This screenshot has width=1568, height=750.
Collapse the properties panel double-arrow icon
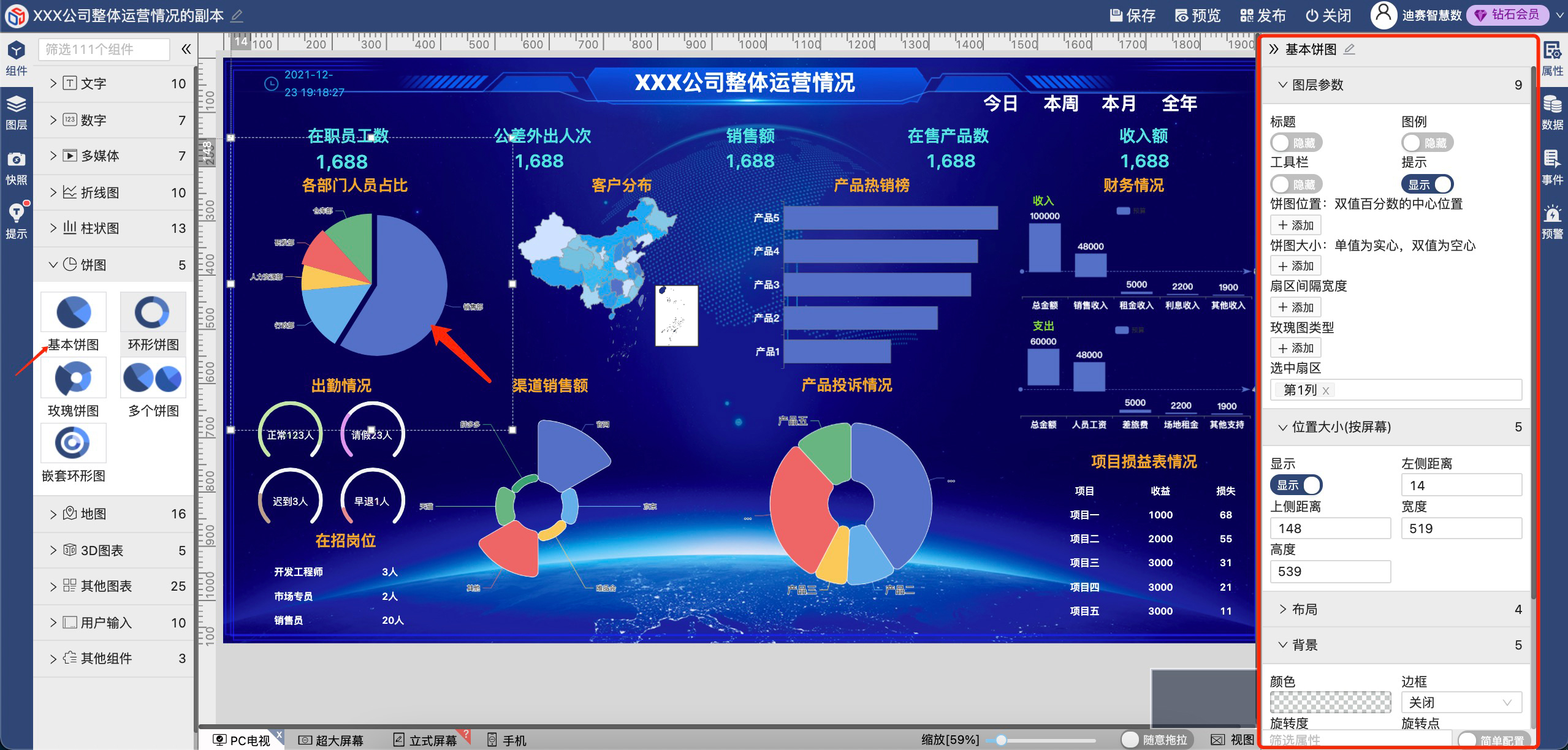(1274, 49)
